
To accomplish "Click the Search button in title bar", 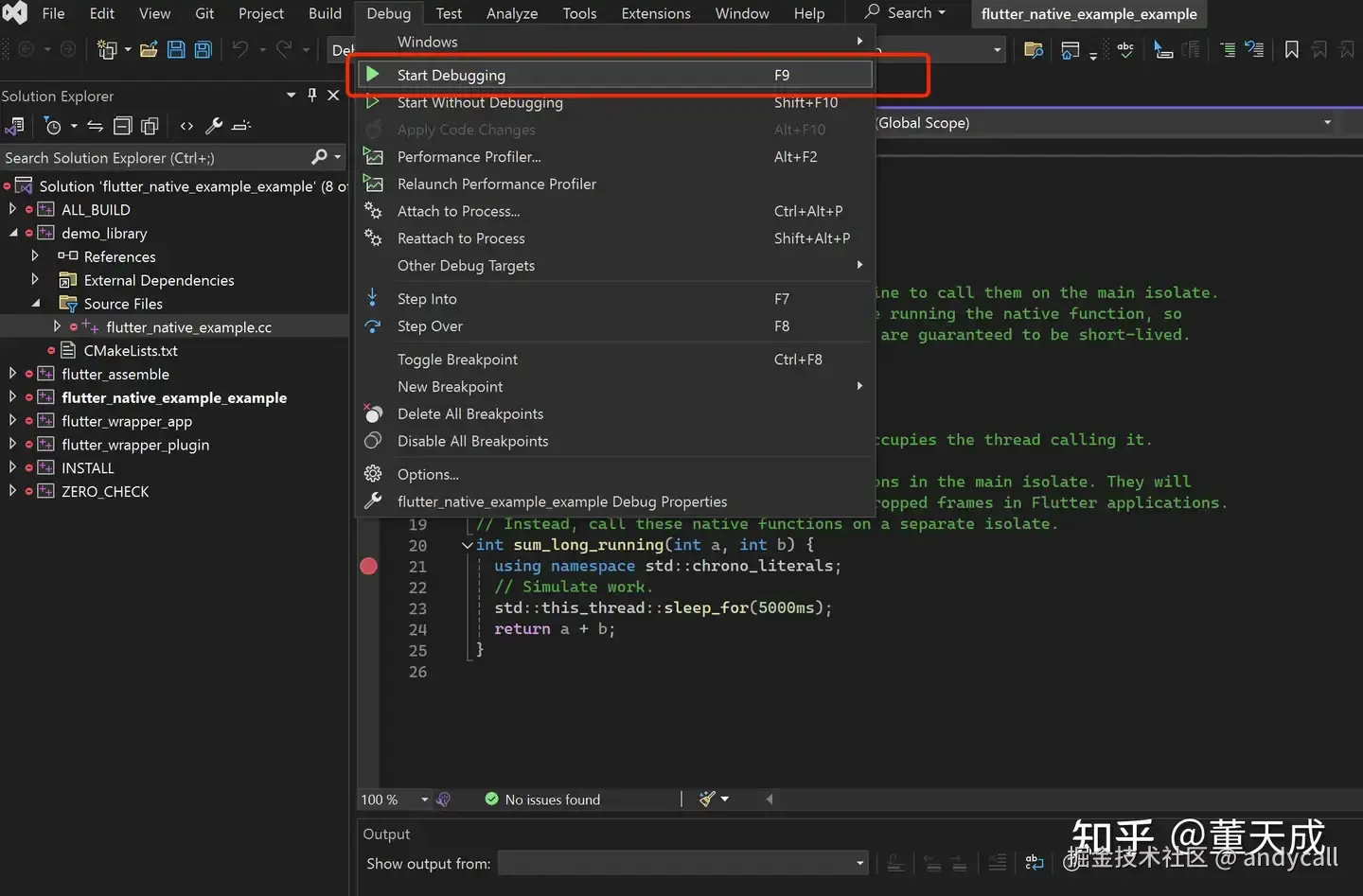I will coord(905,13).
